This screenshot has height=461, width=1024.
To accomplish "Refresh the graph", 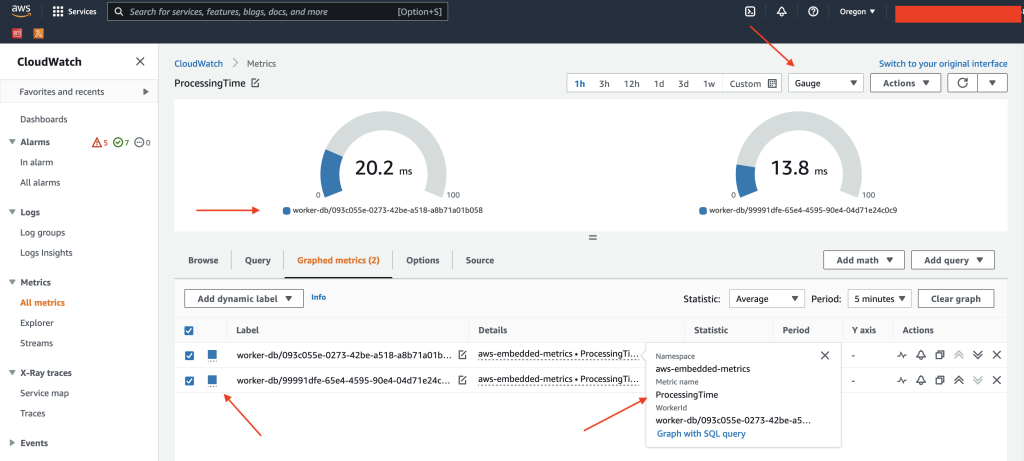I will 962,83.
